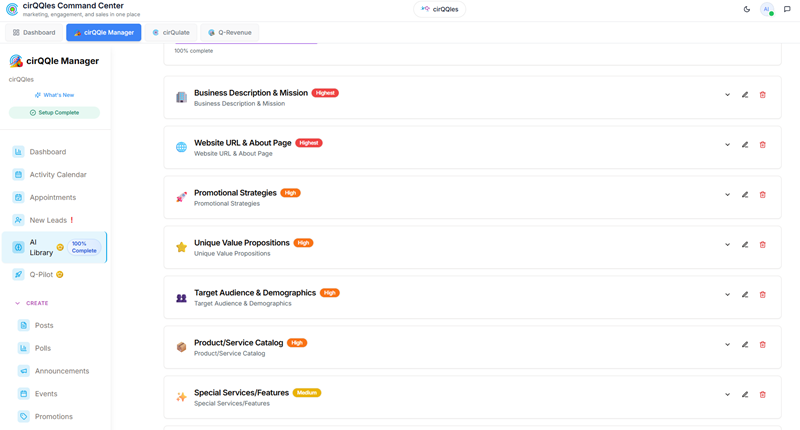Open the cirQulate tab
800x430 pixels.
point(171,32)
